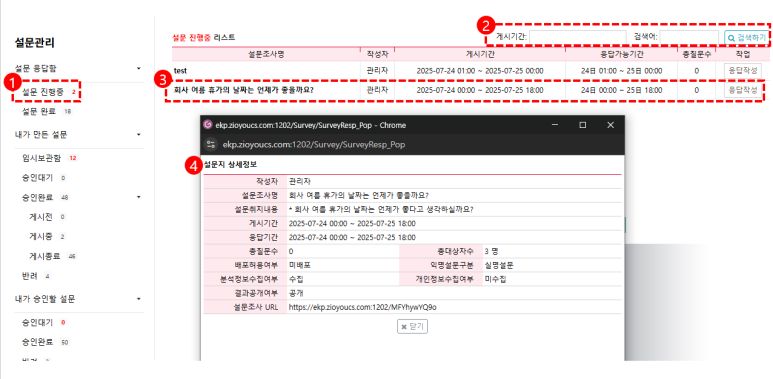Collapse the 설문 응답함 section
773x379 pixels.
point(139,68)
